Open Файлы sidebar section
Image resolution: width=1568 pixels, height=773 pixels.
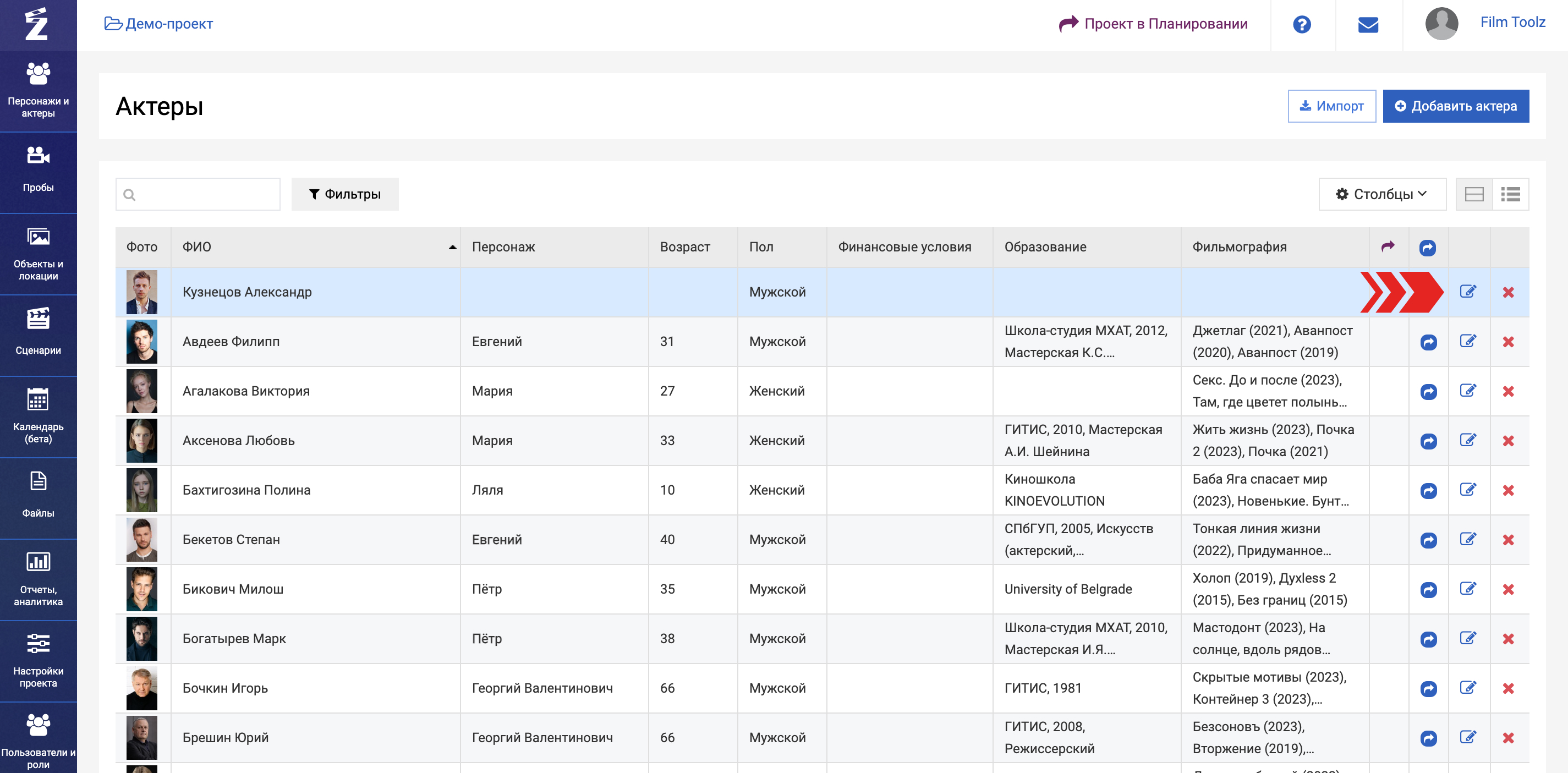(39, 498)
